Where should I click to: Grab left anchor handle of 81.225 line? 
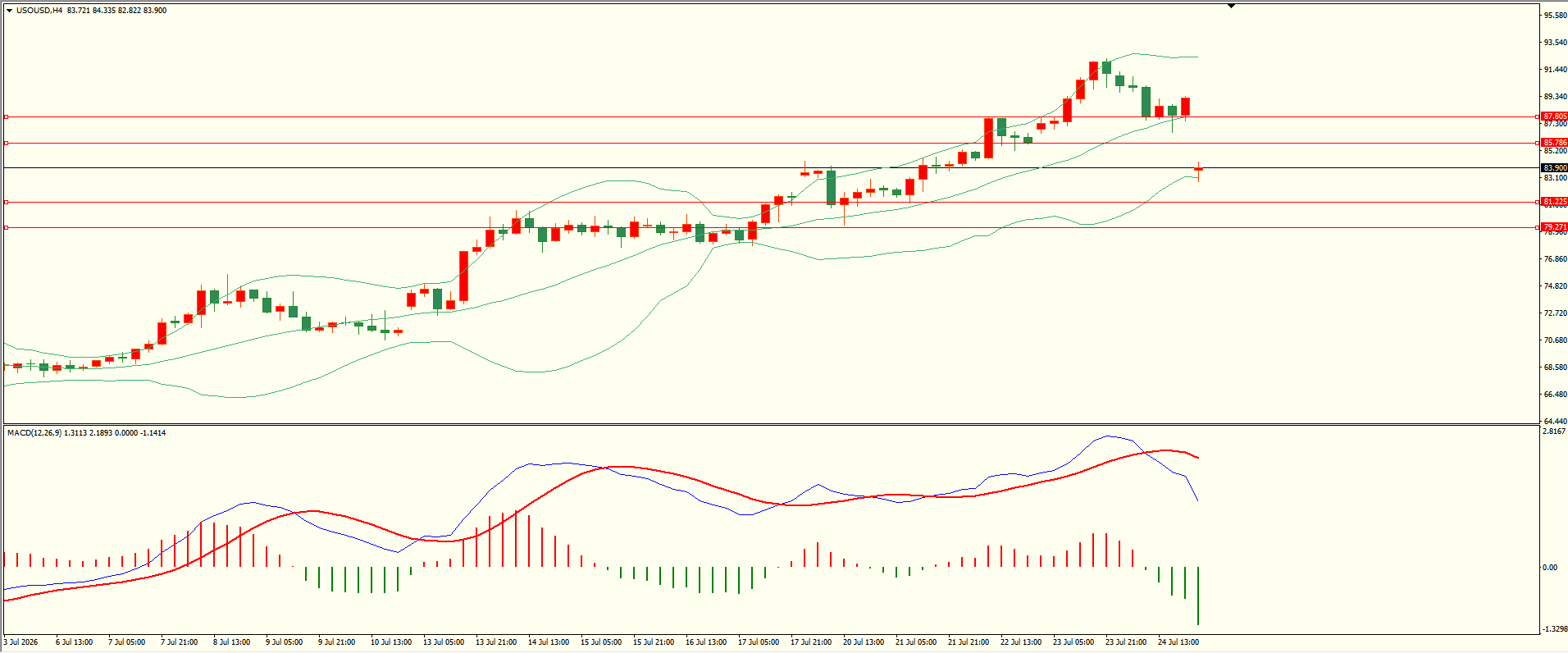pos(6,202)
